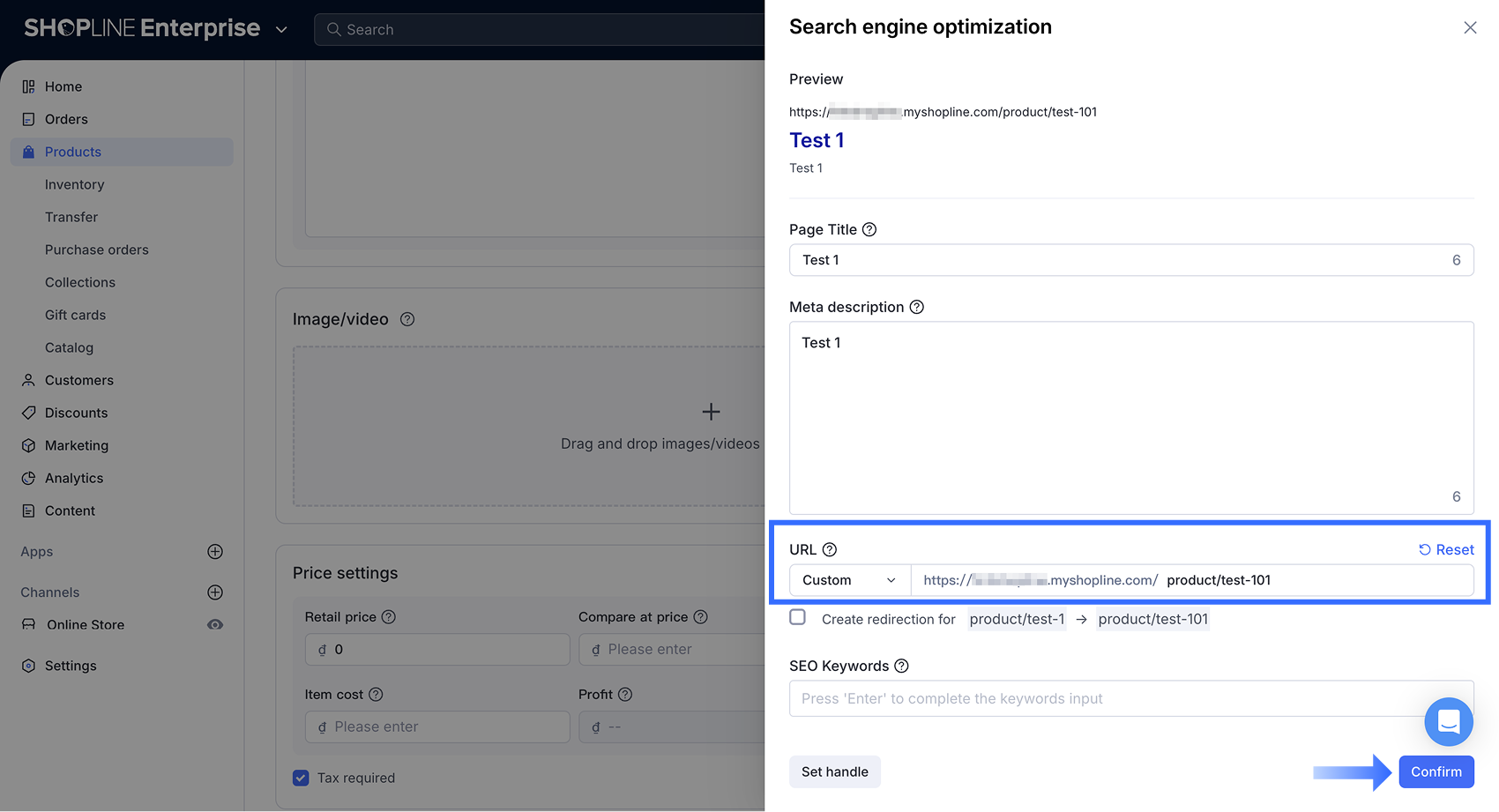The width and height of the screenshot is (1499, 812).
Task: Select Collections in the Products submenu
Action: pyautogui.click(x=80, y=282)
